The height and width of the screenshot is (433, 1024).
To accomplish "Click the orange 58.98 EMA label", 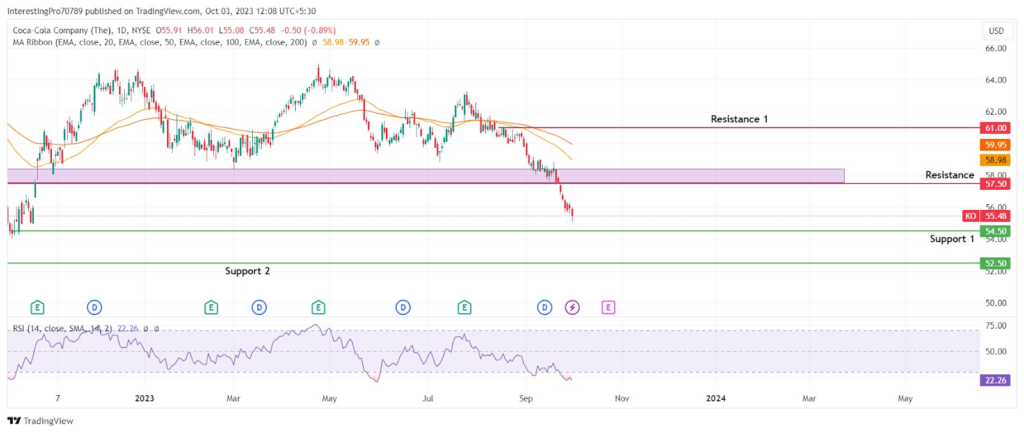I will 996,160.
